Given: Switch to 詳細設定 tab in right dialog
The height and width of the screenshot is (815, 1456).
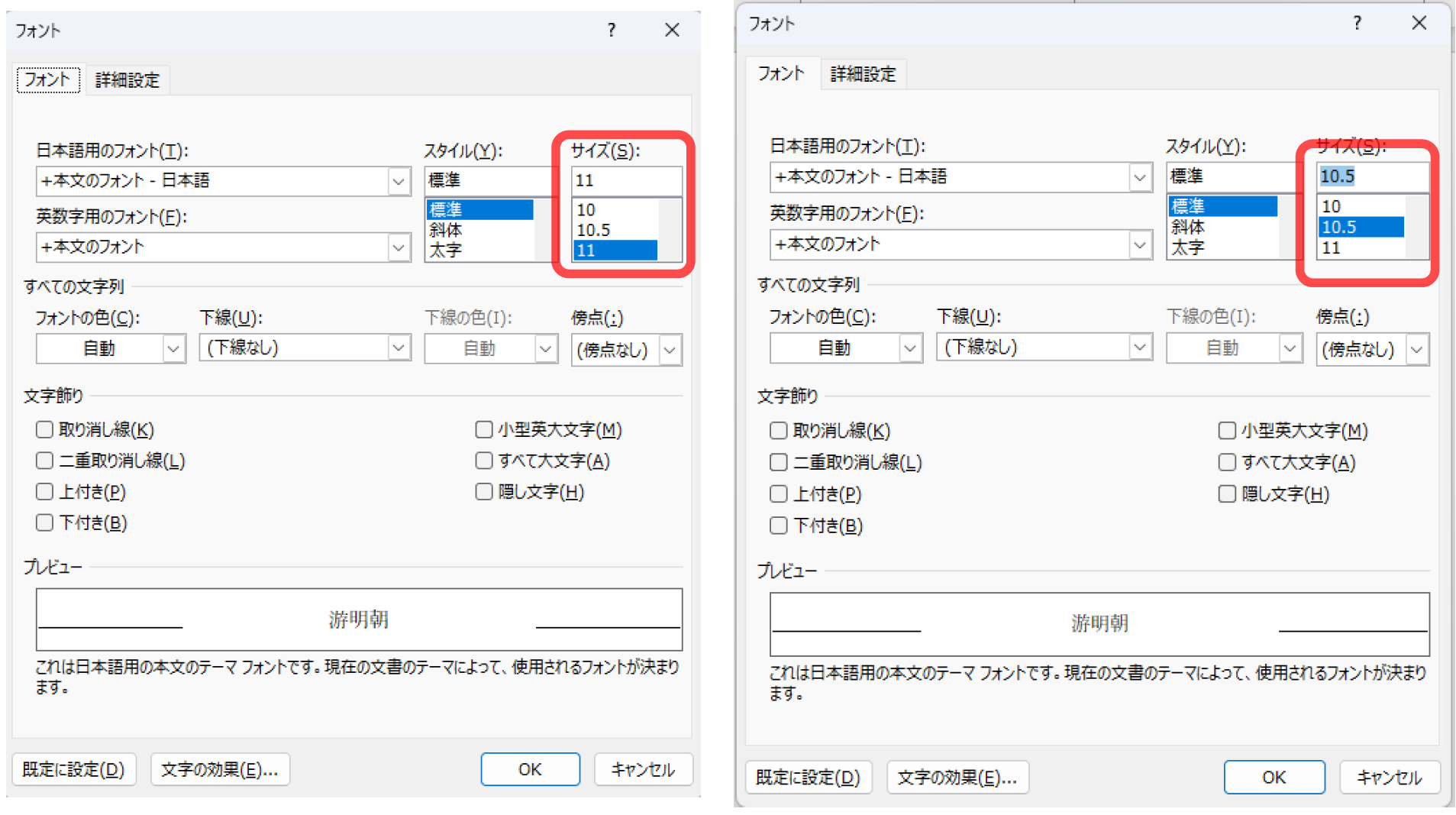Looking at the screenshot, I should pyautogui.click(x=864, y=74).
